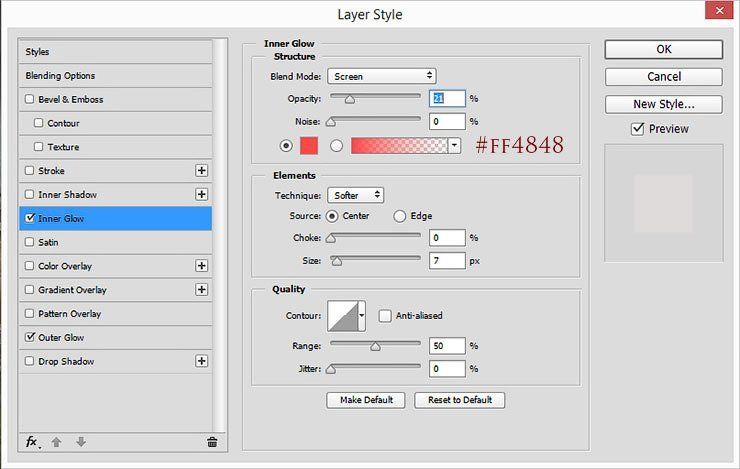Select the Satin effect row
Viewport: 740px width, 469px height.
click(x=116, y=242)
